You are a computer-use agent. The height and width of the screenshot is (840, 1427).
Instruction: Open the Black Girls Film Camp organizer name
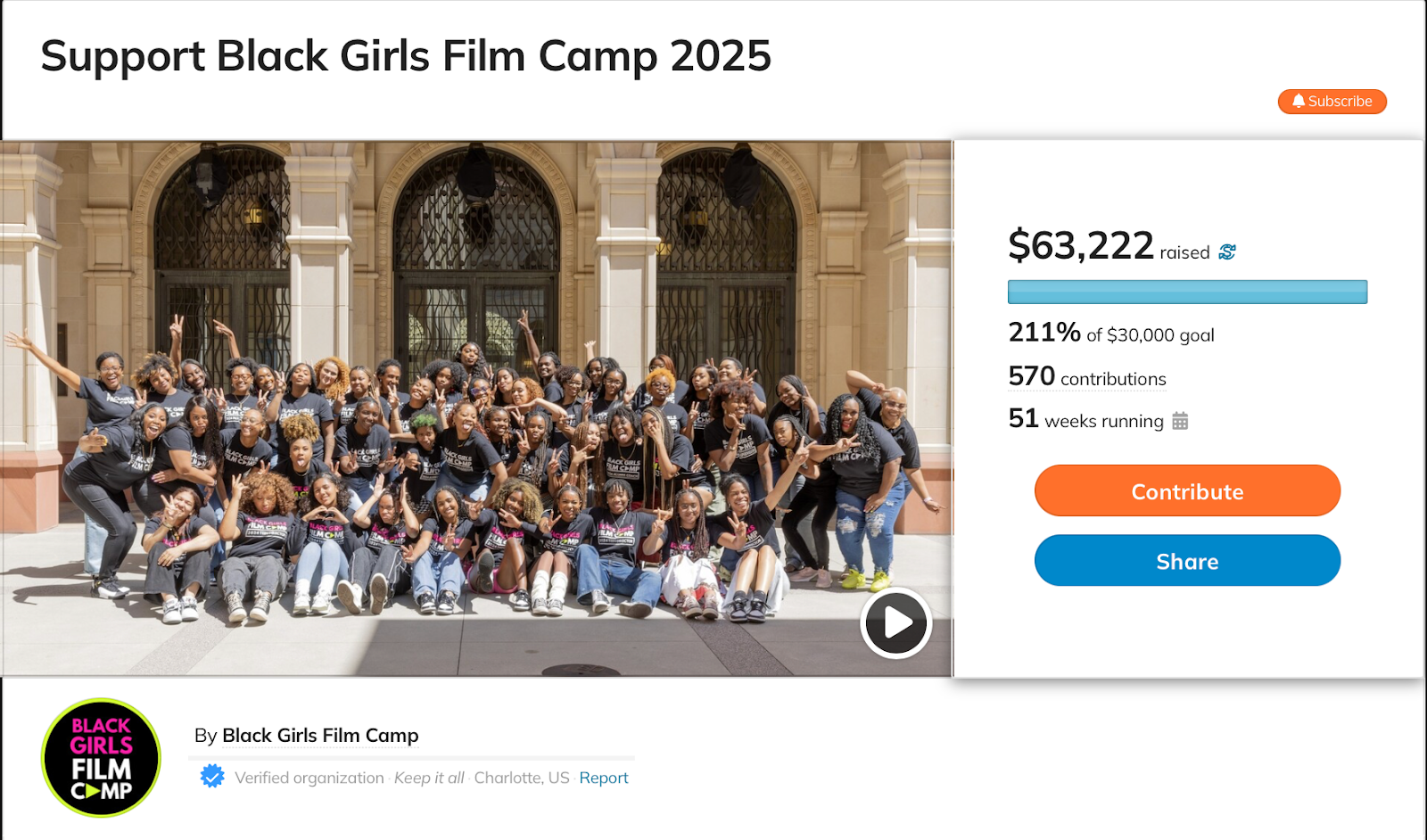[x=320, y=736]
